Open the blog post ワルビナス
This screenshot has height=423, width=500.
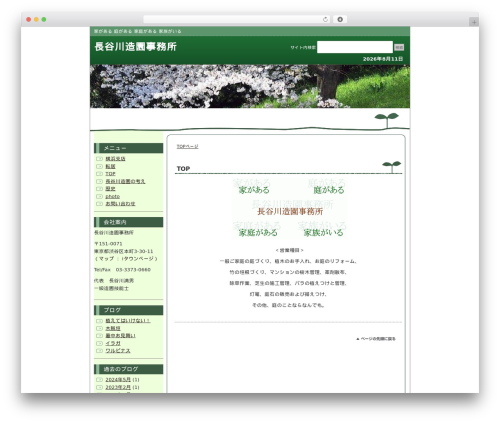coord(118,351)
